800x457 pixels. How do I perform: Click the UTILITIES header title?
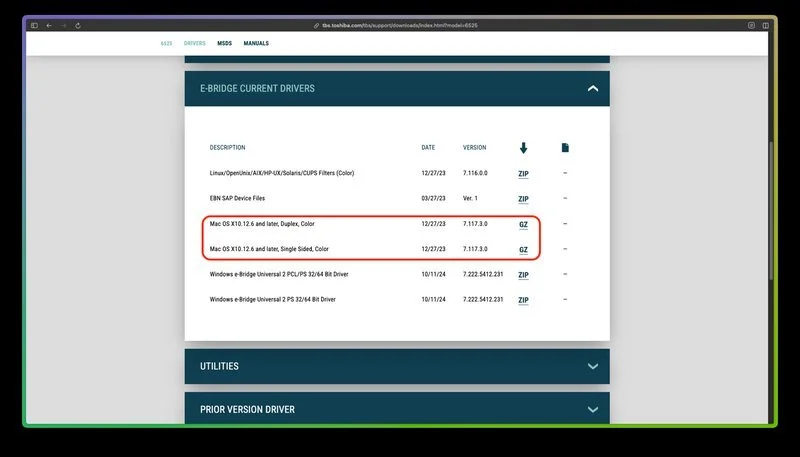point(219,366)
